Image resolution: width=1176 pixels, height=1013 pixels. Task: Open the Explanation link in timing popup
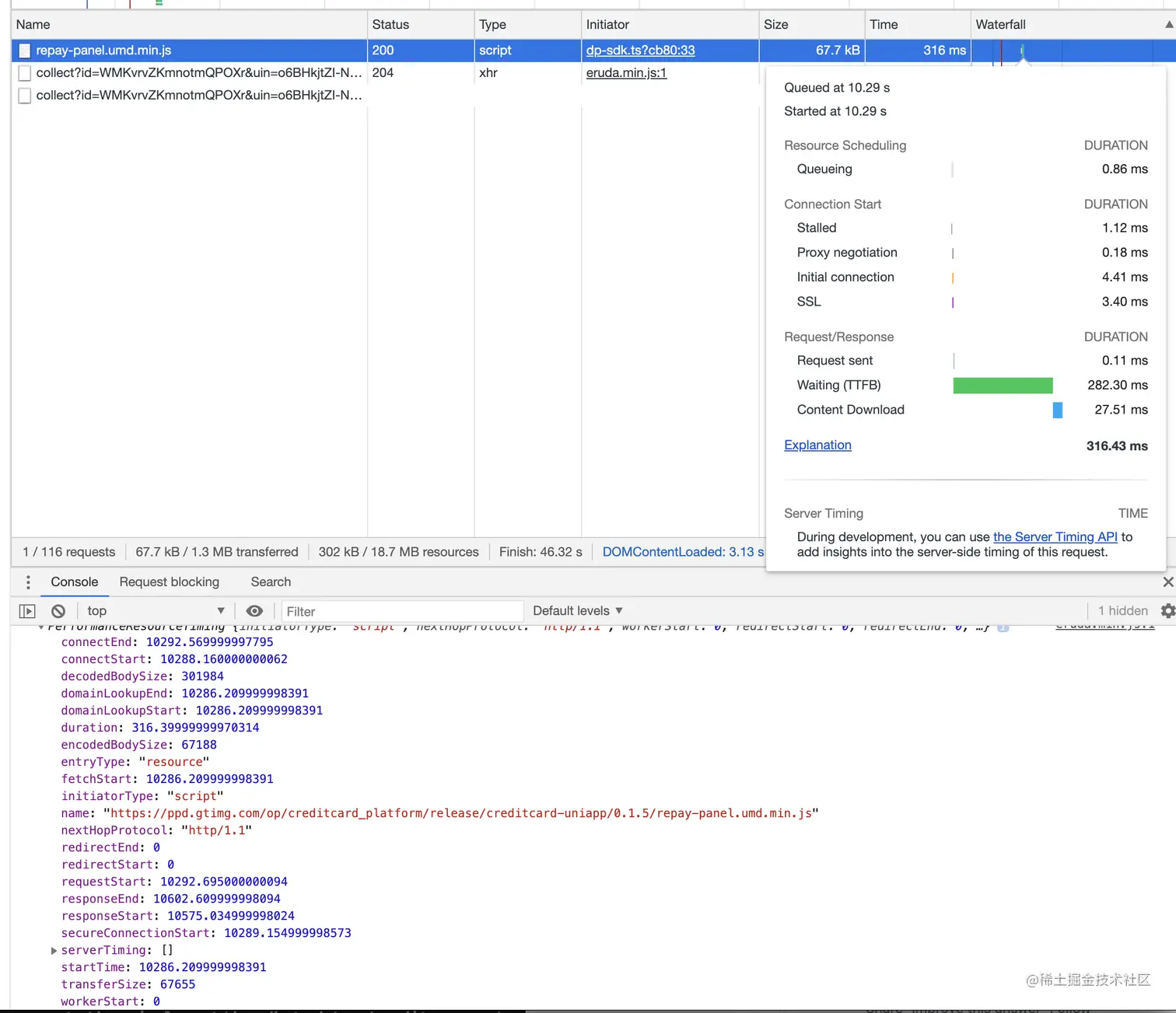(817, 445)
